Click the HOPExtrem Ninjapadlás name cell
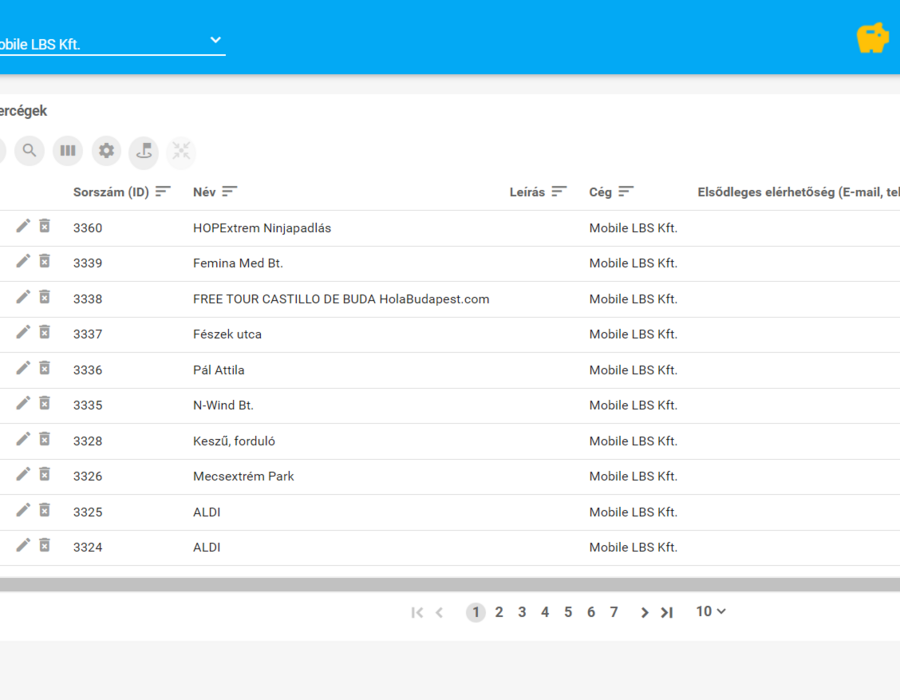The width and height of the screenshot is (900, 700). [262, 228]
